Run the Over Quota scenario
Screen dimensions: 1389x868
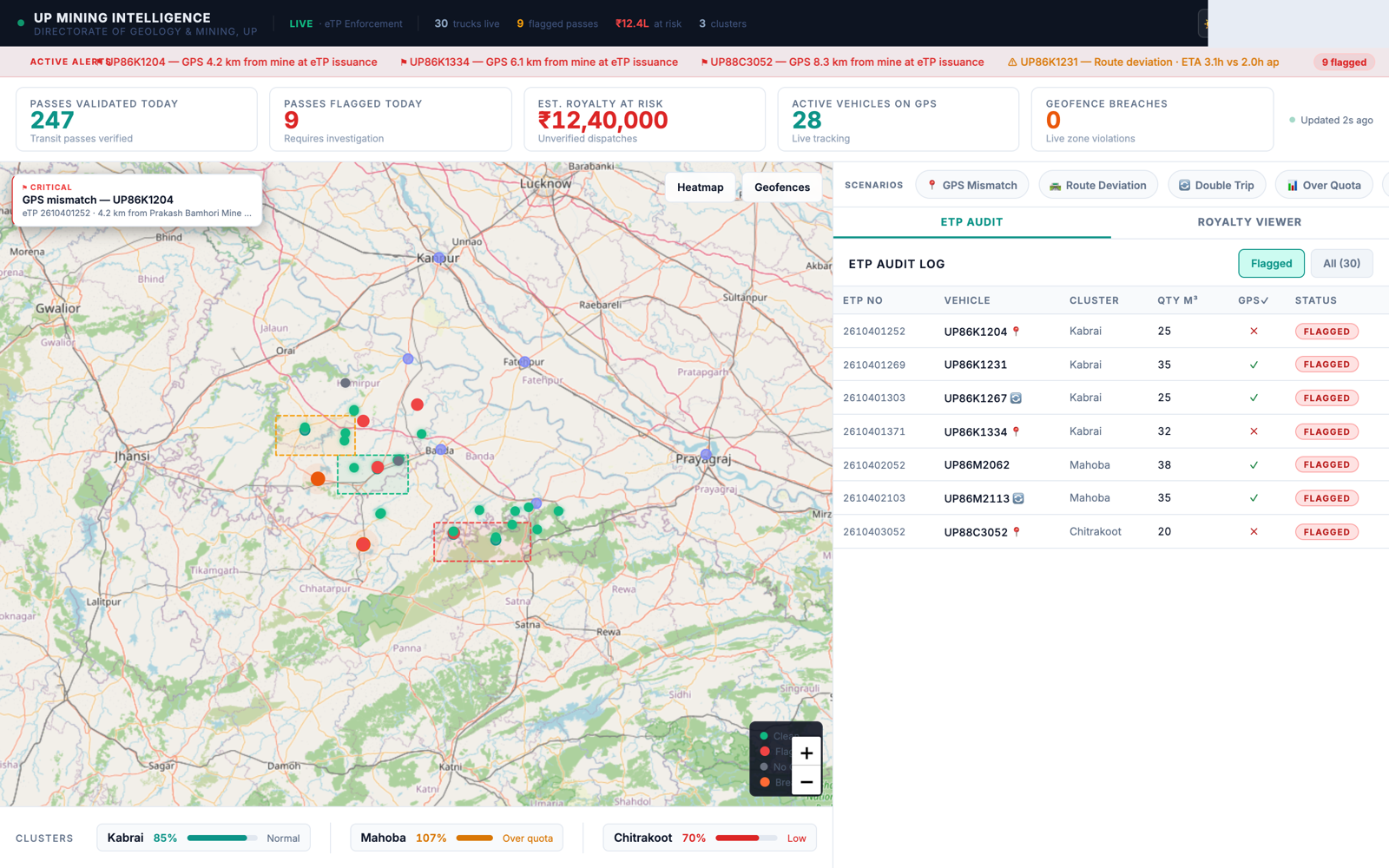[x=1324, y=186]
